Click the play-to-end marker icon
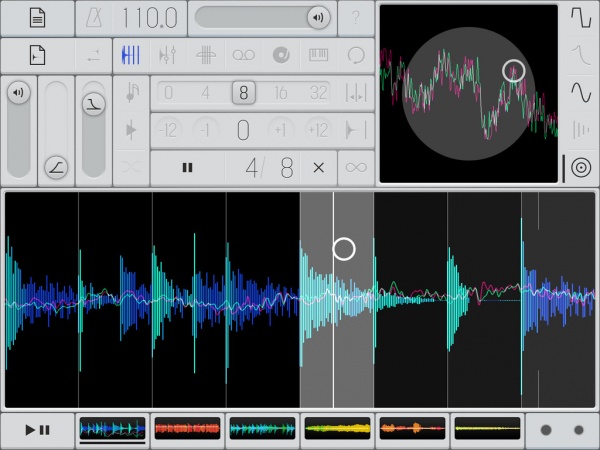Screen dimensions: 600x450 pos(356,130)
